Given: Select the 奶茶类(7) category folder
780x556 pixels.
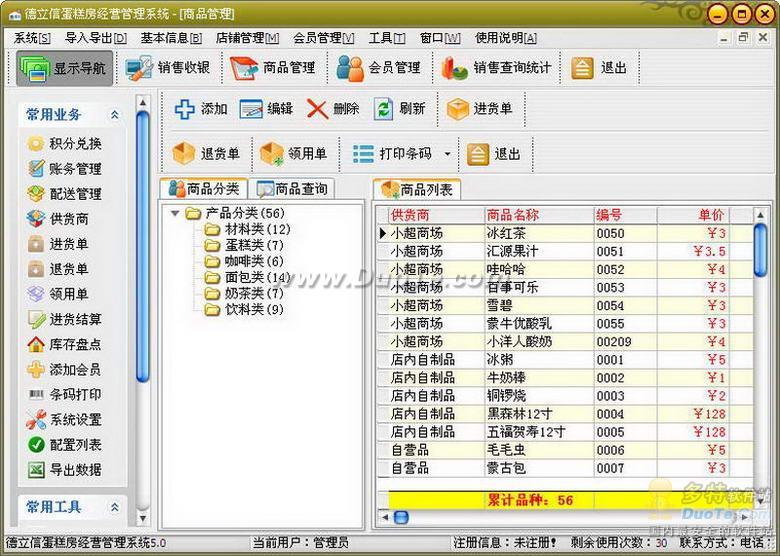Looking at the screenshot, I should pos(244,293).
